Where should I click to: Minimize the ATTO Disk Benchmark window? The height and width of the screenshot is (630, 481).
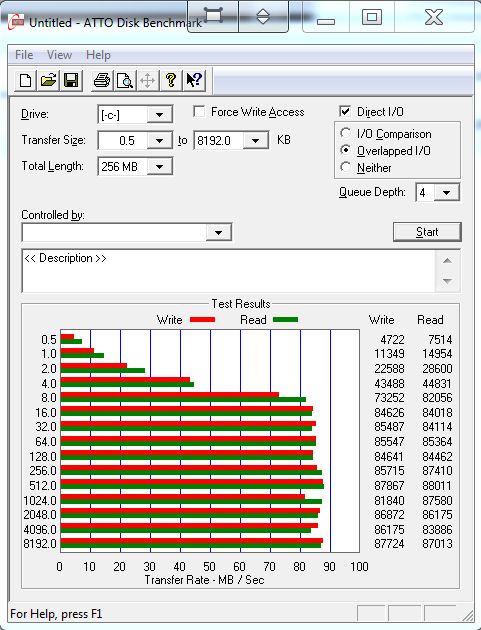[326, 16]
